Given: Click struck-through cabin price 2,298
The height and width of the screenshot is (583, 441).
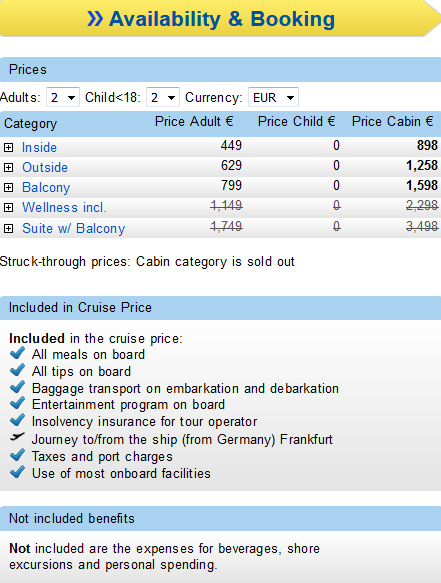Looking at the screenshot, I should (422, 205).
